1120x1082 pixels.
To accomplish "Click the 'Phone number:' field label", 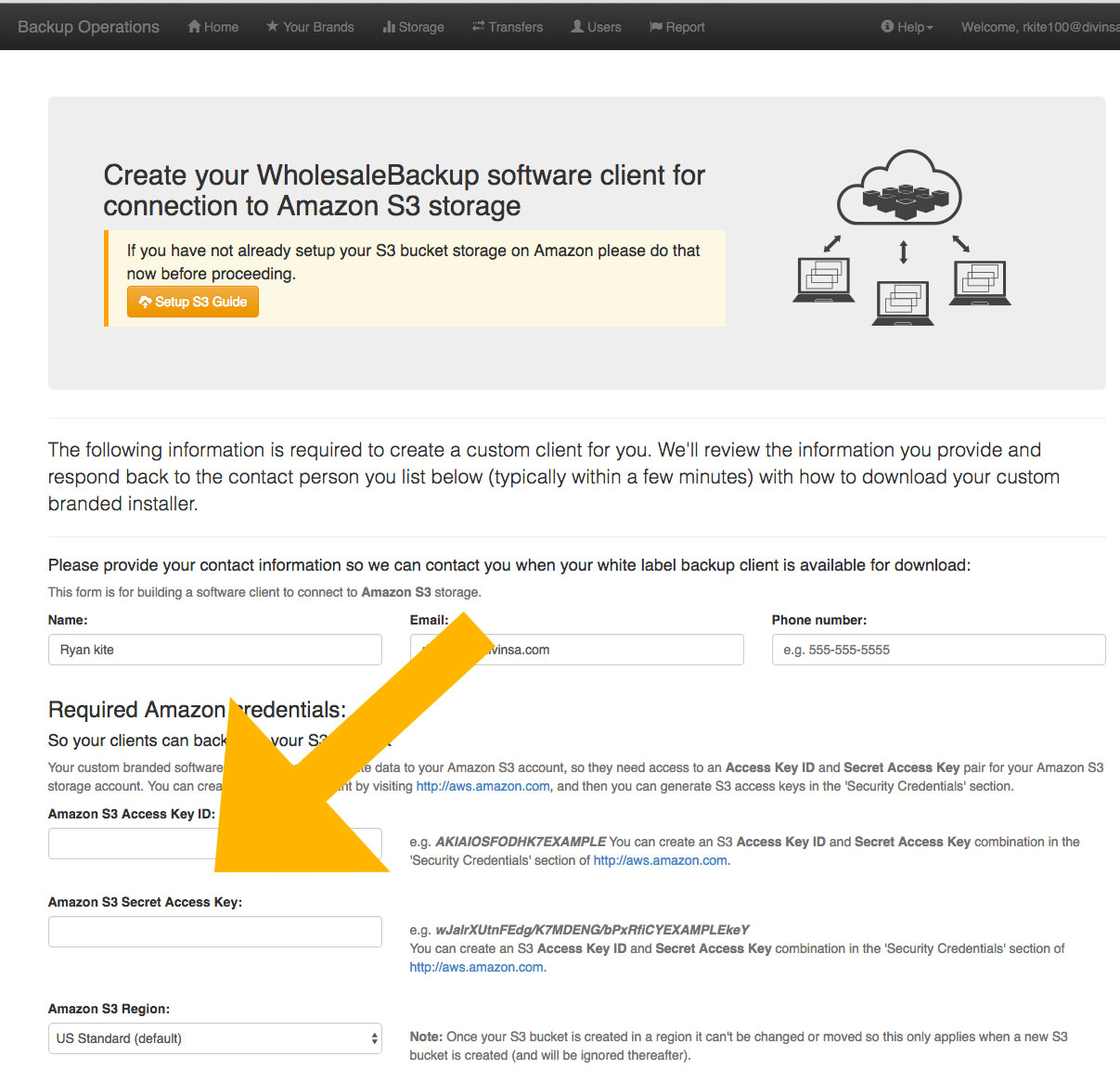I will click(819, 620).
